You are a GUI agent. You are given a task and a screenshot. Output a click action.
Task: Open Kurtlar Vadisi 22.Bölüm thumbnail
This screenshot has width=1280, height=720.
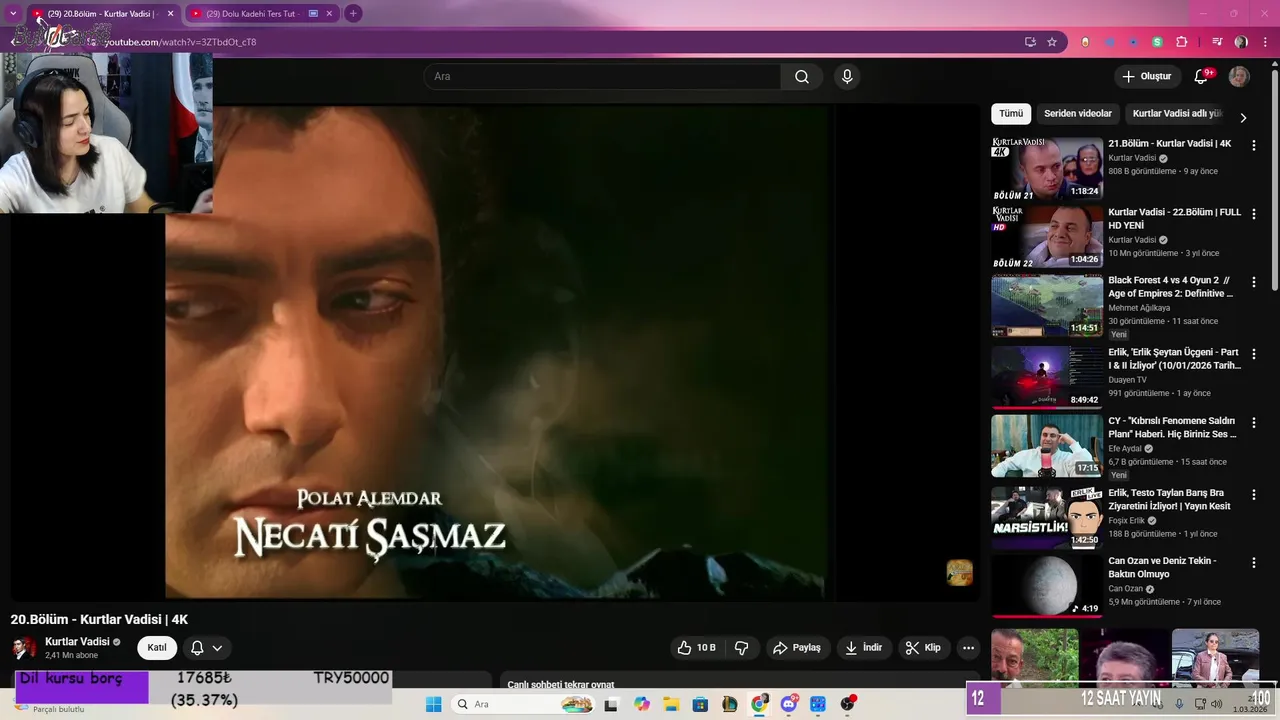click(x=1047, y=237)
